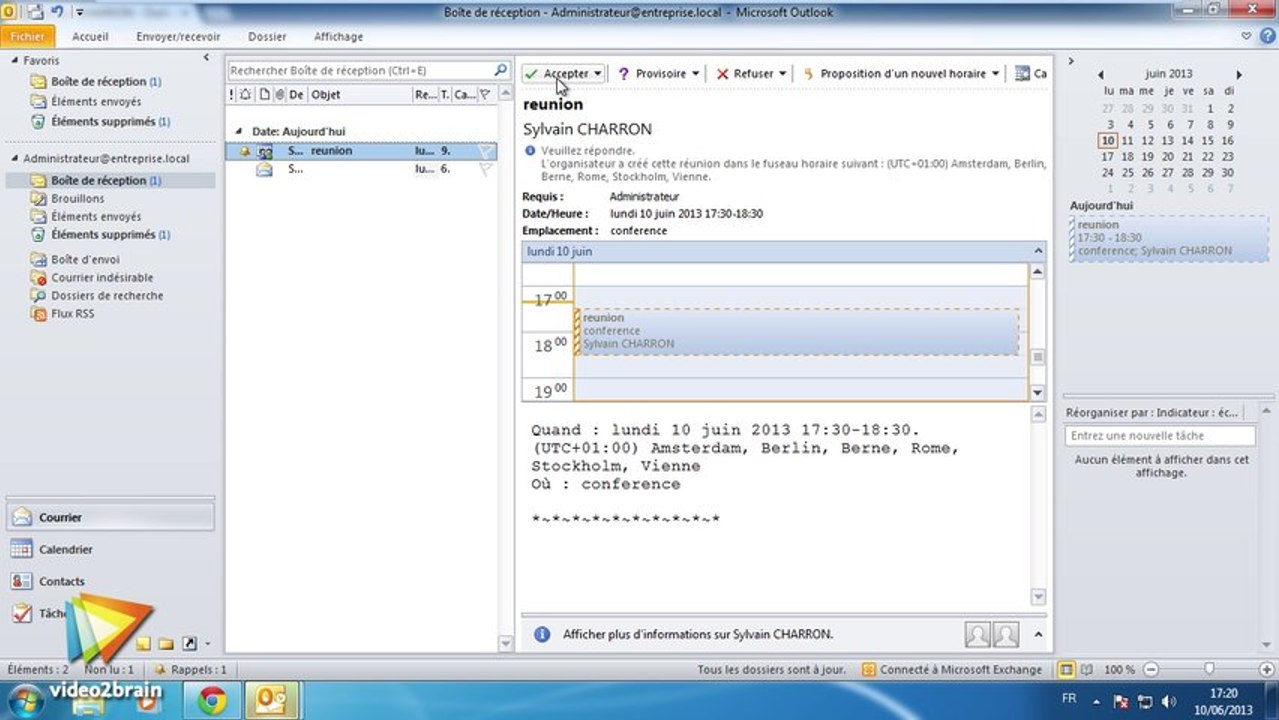Click the Send/Receive all folders quick access icon
The height and width of the screenshot is (720, 1279).
coord(35,12)
